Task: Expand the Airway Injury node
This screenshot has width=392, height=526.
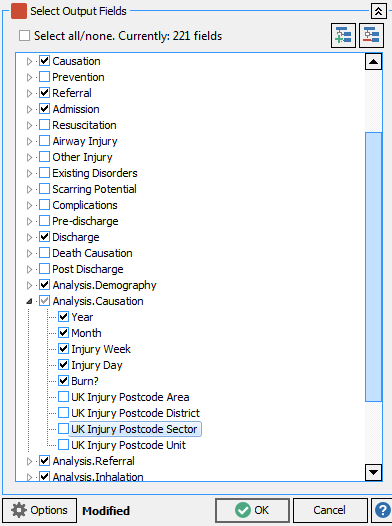Action: tap(29, 141)
